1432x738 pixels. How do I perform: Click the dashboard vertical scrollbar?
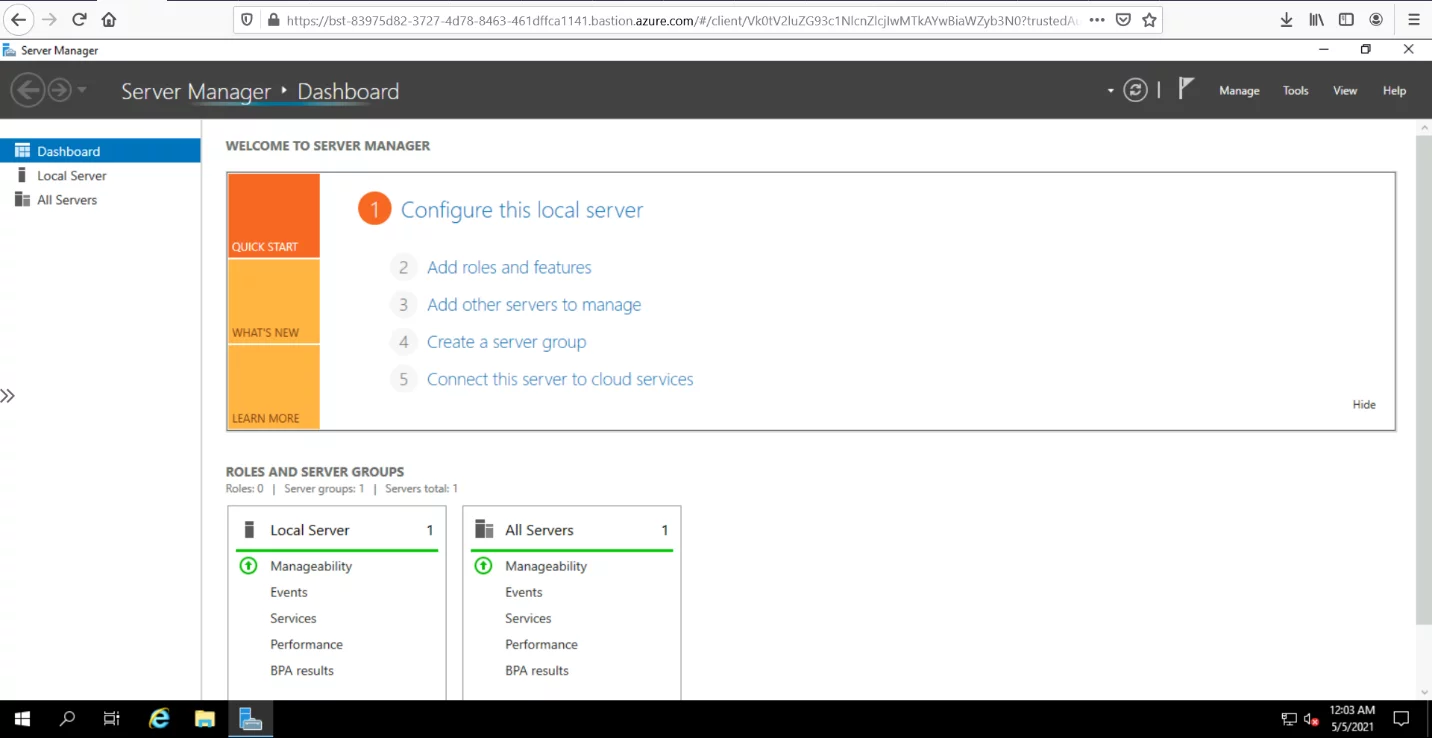1424,380
